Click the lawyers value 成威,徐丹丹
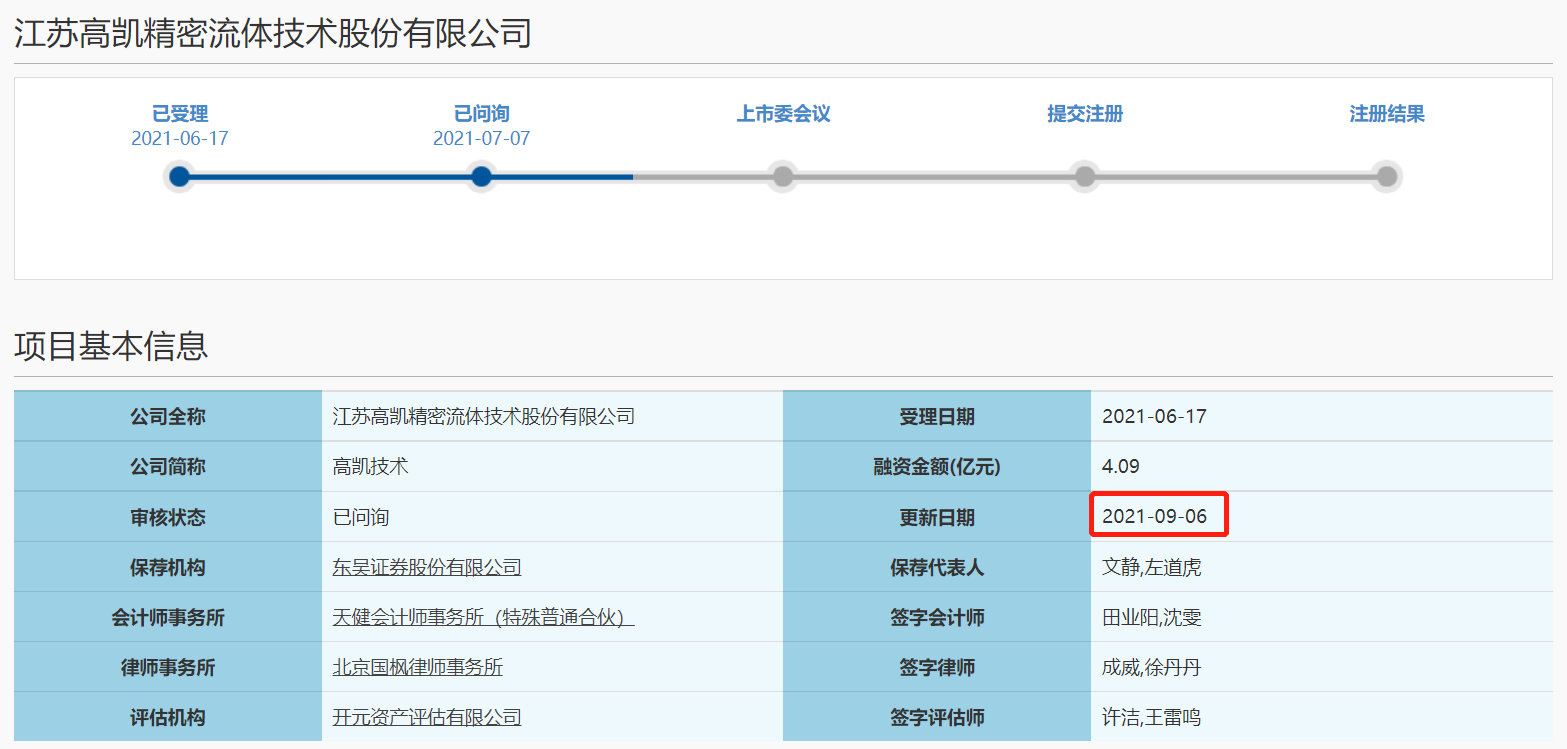This screenshot has height=749, width=1567. pyautogui.click(x=1151, y=668)
